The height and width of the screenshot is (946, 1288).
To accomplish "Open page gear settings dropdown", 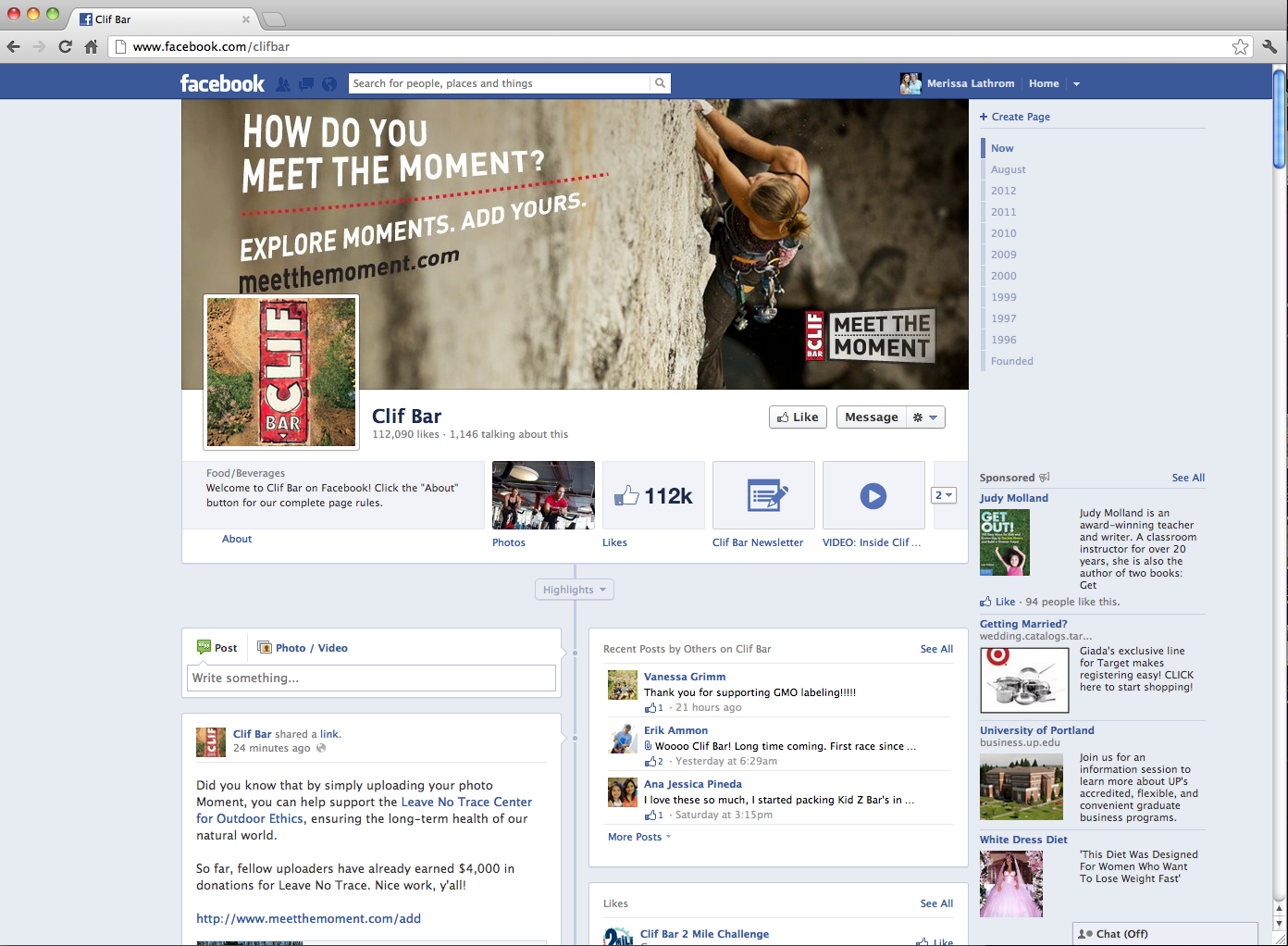I will [x=925, y=417].
